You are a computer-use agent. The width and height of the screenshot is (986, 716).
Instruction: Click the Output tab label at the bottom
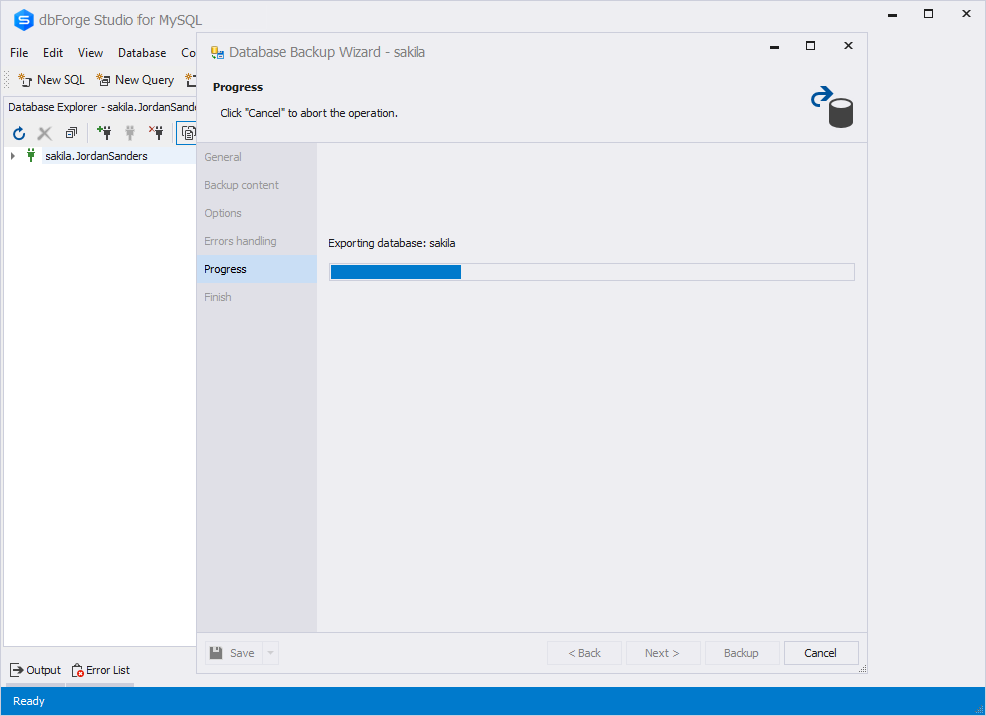click(43, 670)
